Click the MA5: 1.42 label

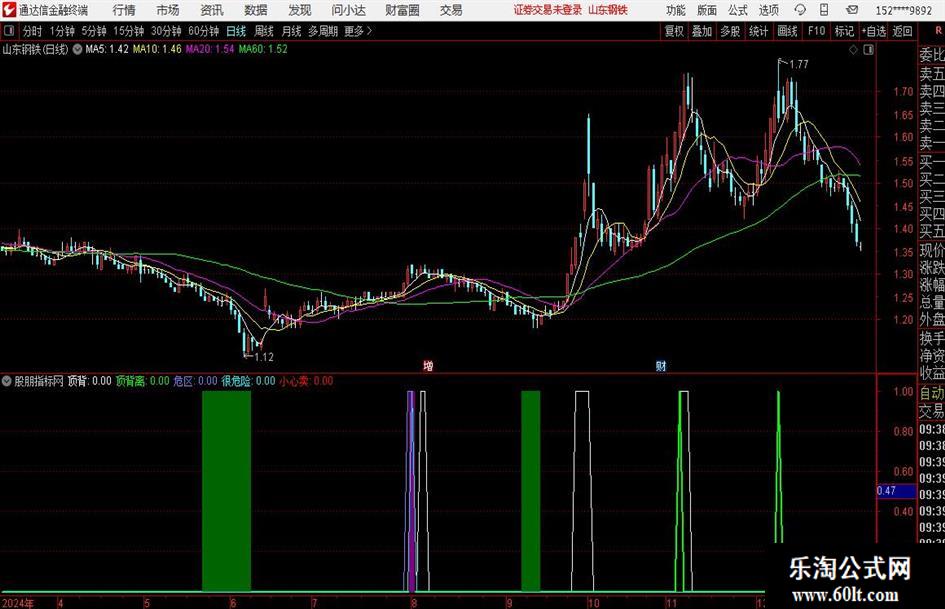(x=107, y=49)
